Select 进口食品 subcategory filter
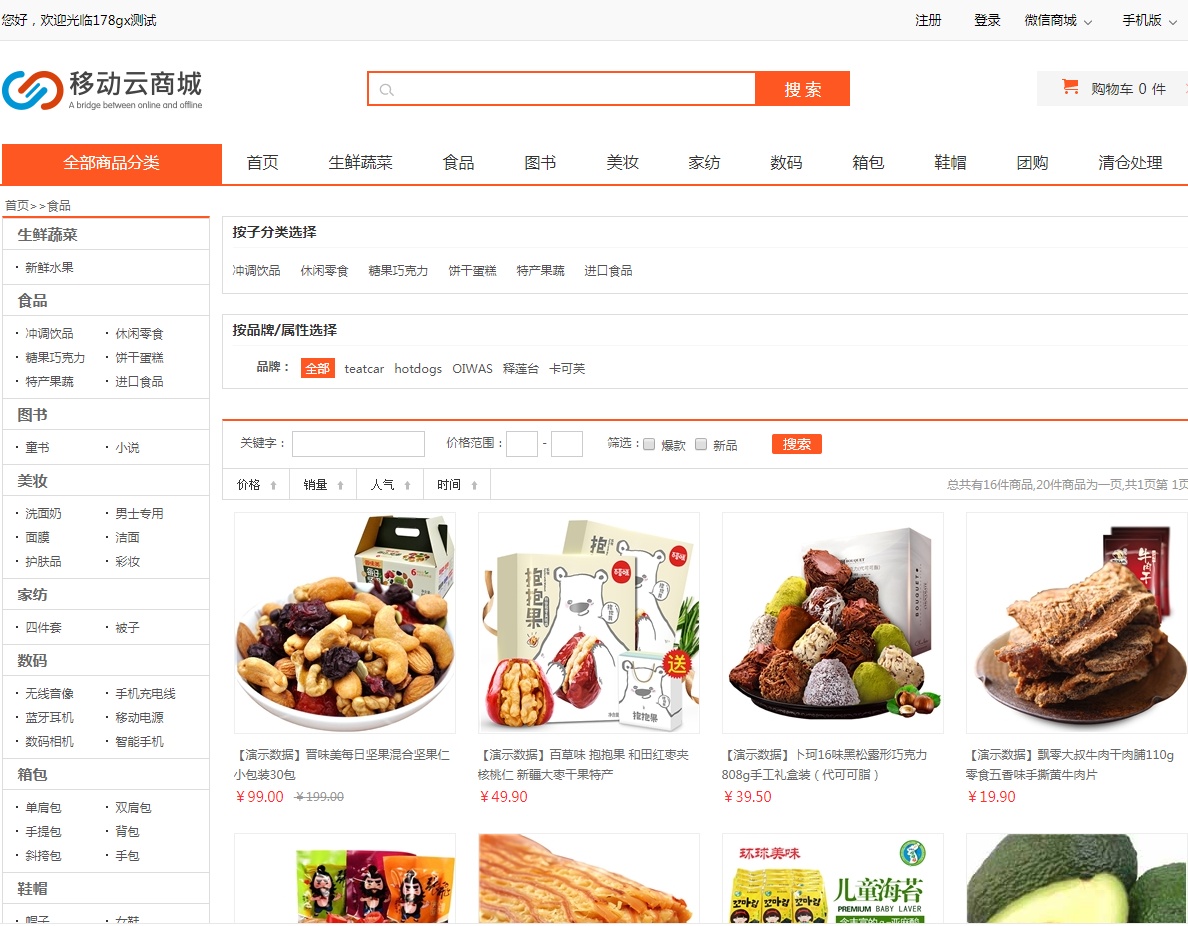This screenshot has height=926, width=1188. tap(608, 271)
